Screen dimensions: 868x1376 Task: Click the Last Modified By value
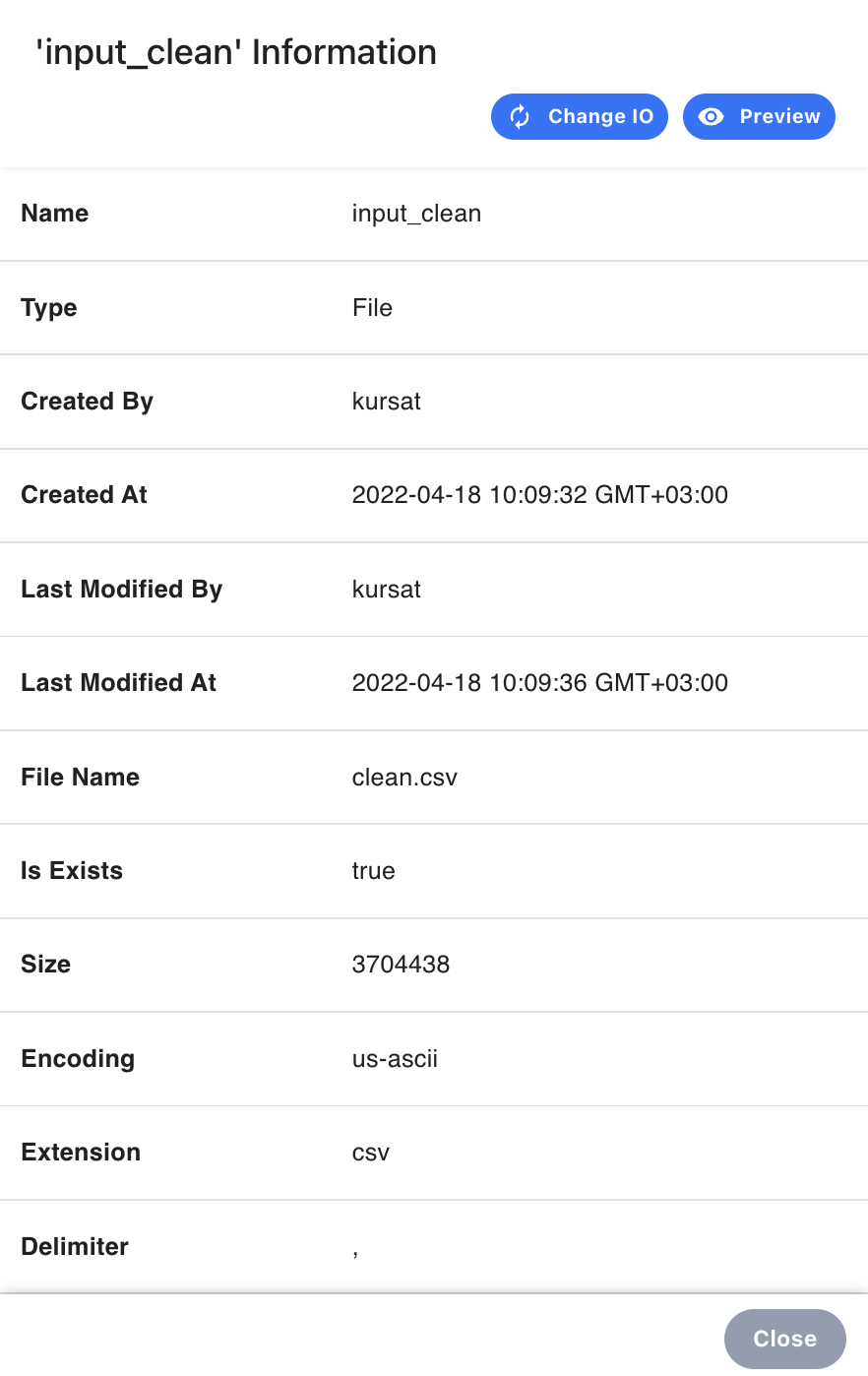386,590
